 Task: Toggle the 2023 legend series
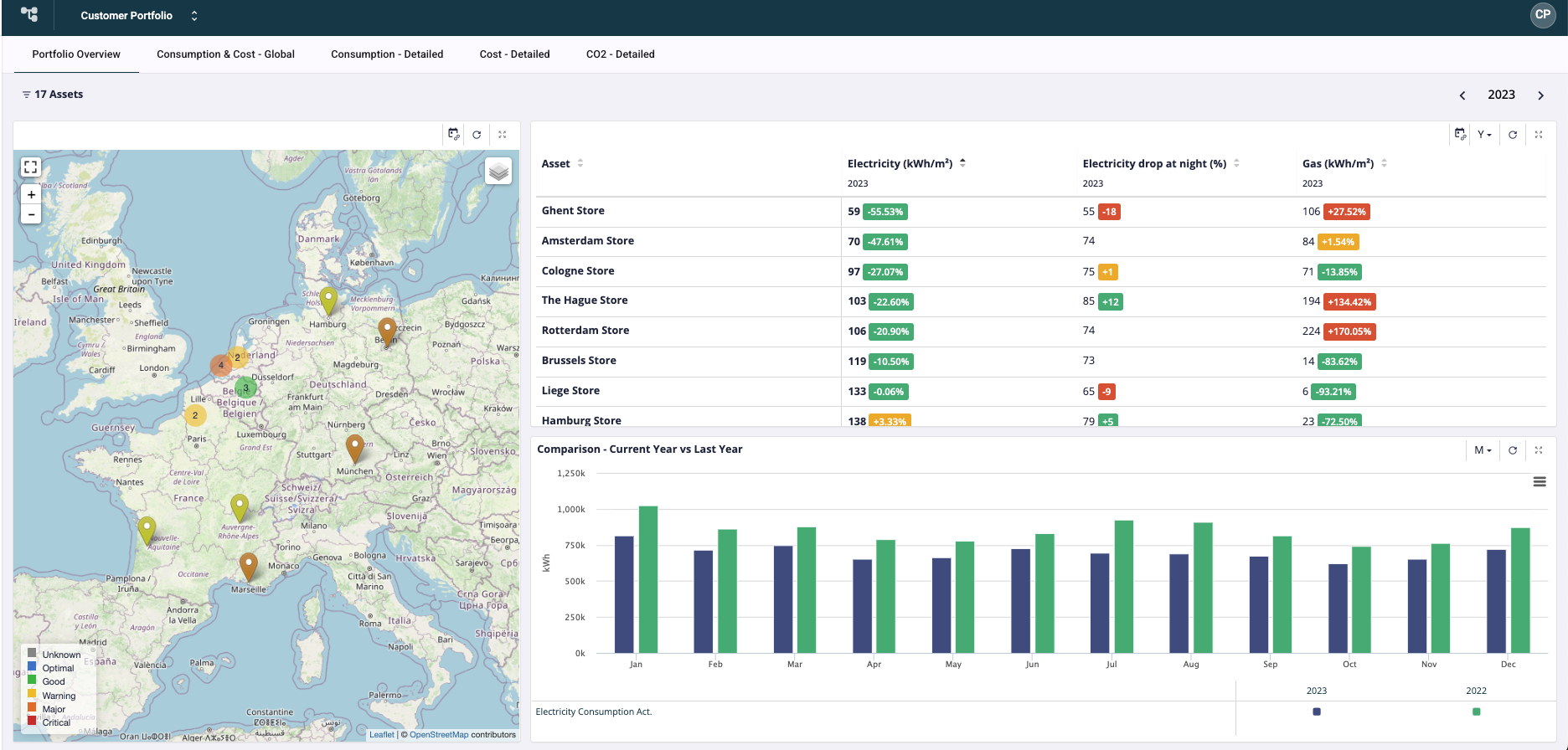[1317, 711]
